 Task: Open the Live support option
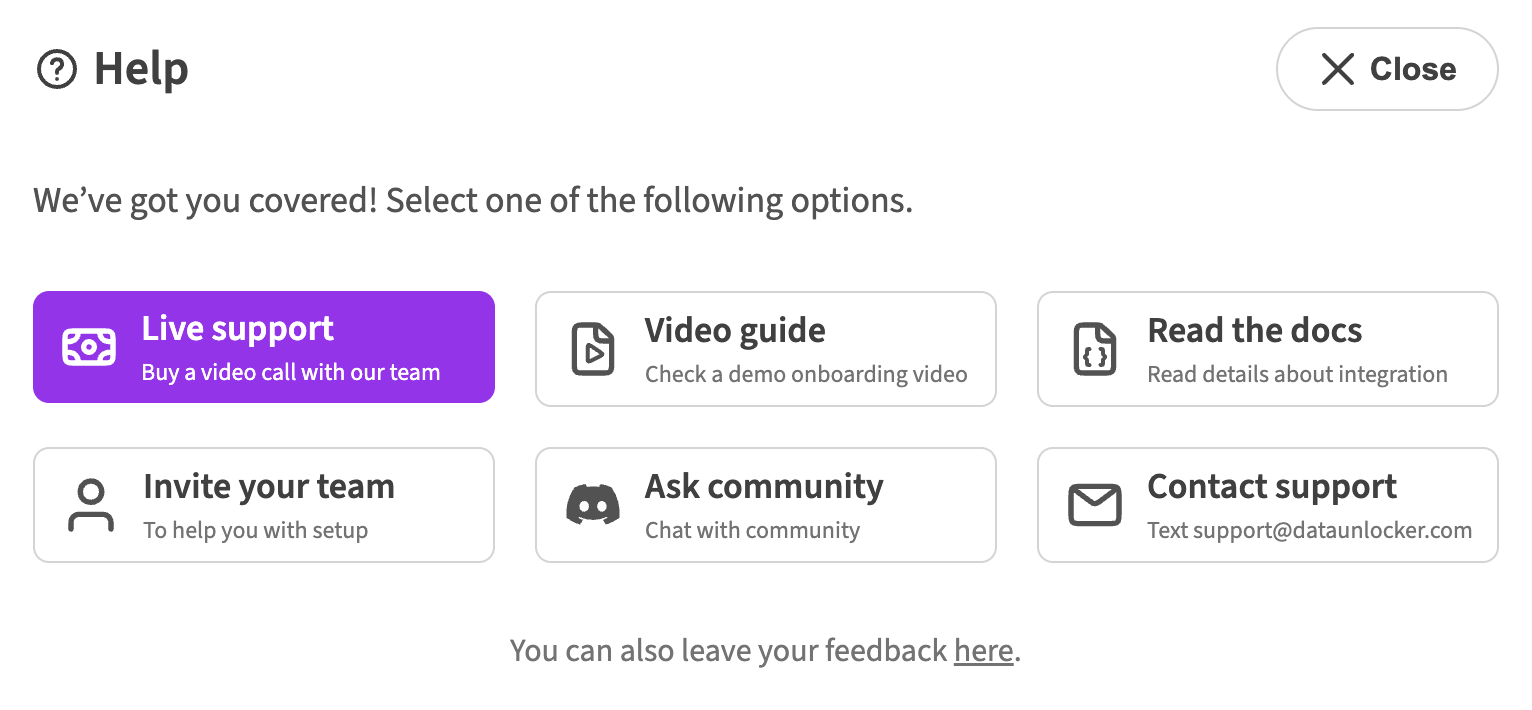point(264,347)
